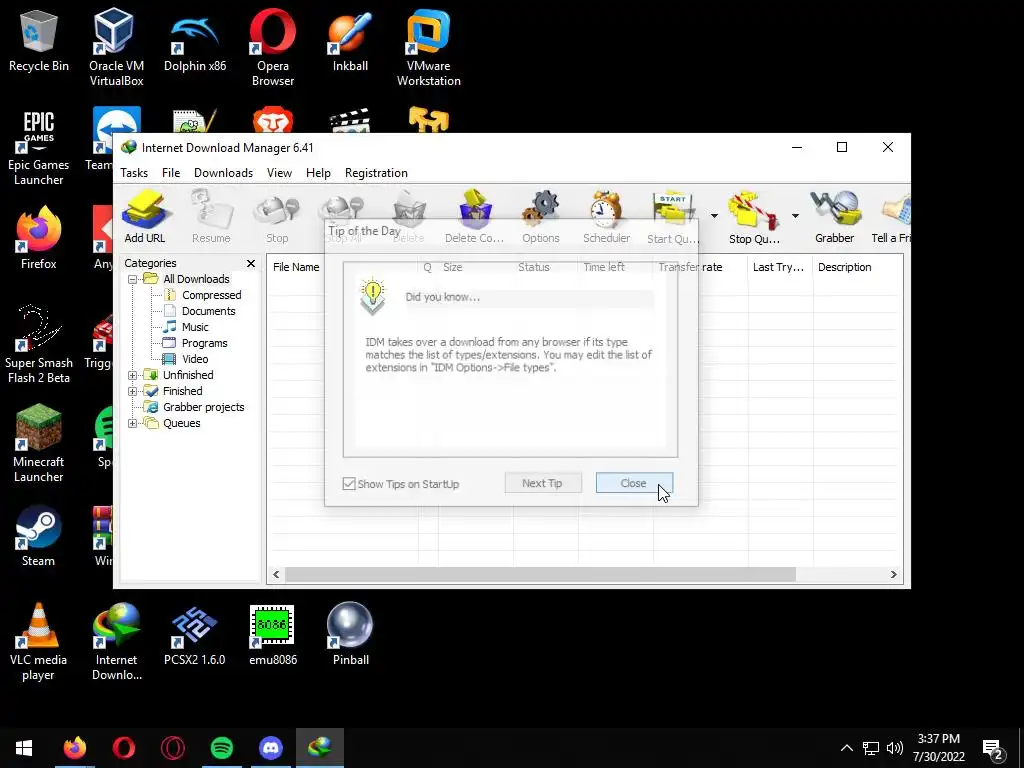Open Start Queue dropdown arrow
Screen dimensions: 1024x768
pyautogui.click(x=714, y=216)
